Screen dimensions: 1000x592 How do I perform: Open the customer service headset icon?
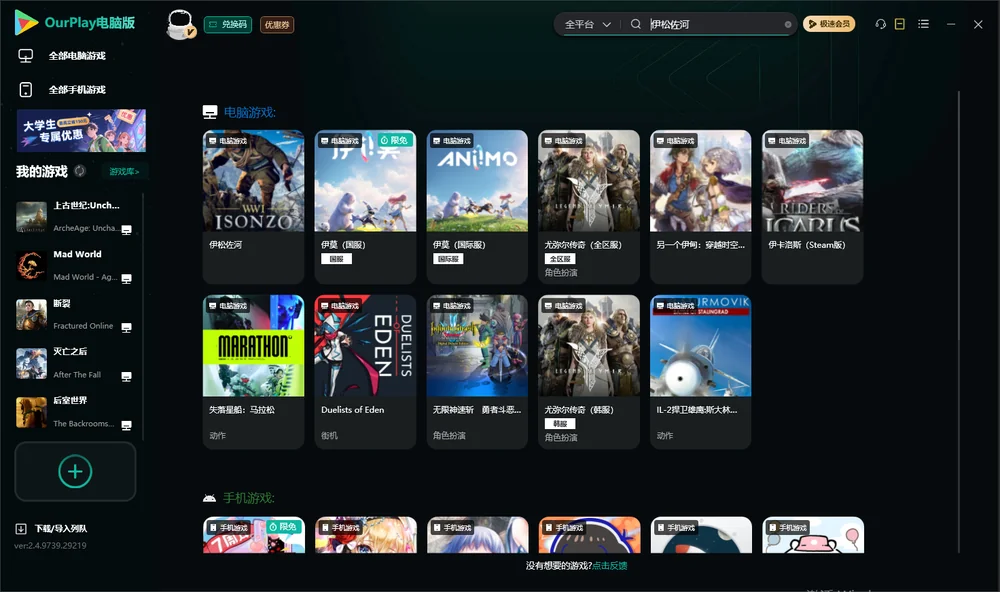coord(880,24)
